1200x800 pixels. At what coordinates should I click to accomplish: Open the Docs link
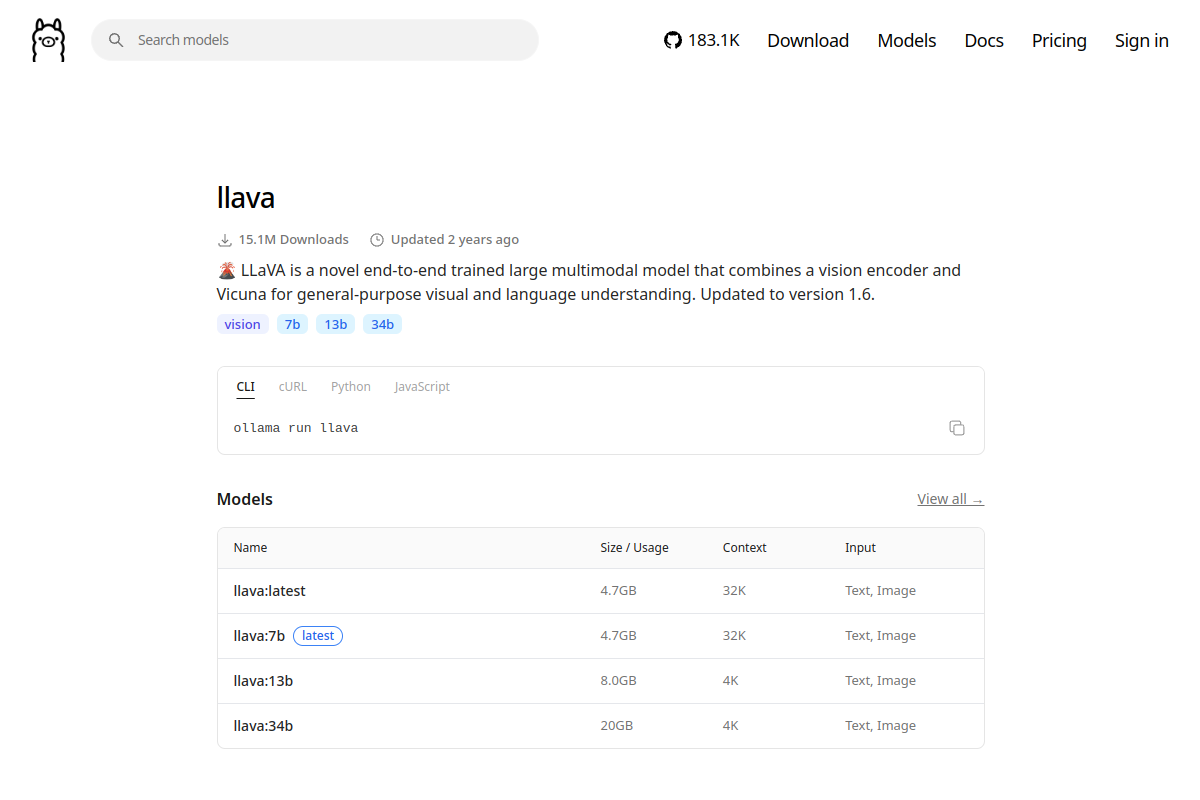tap(984, 40)
